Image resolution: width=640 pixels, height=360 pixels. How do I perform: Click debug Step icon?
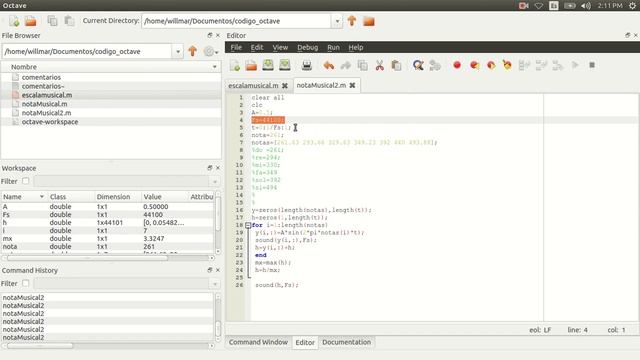(524, 65)
